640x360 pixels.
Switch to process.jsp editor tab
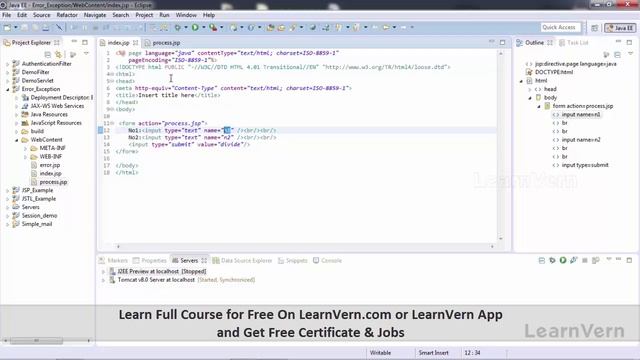click(x=162, y=43)
